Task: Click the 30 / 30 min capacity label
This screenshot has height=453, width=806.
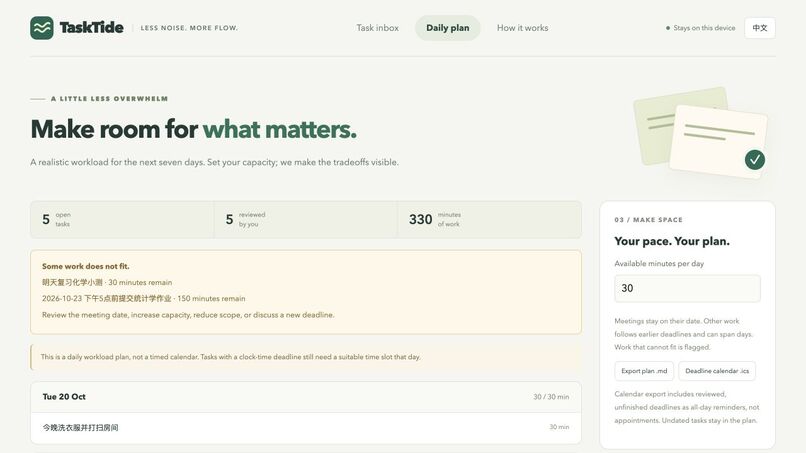Action: pos(551,397)
